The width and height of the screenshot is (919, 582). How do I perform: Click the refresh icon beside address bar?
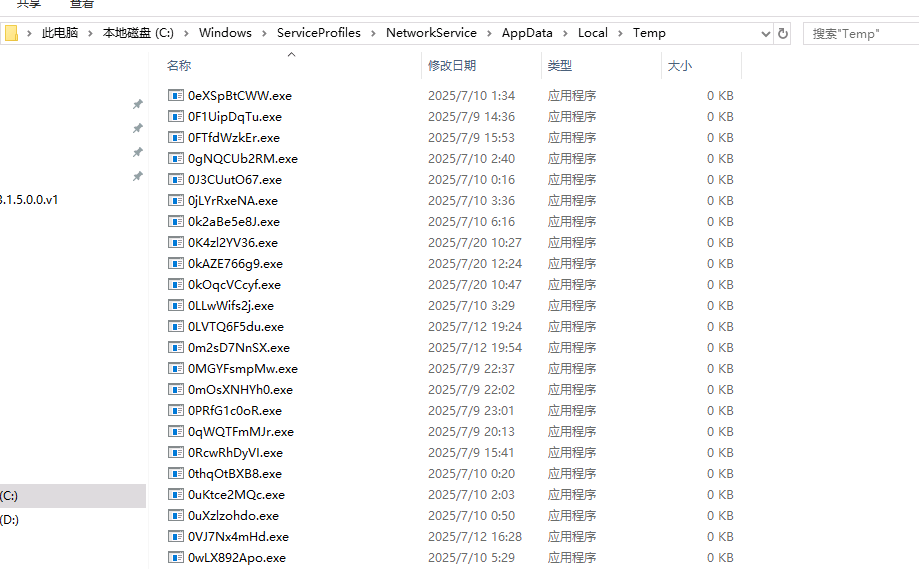click(x=782, y=33)
